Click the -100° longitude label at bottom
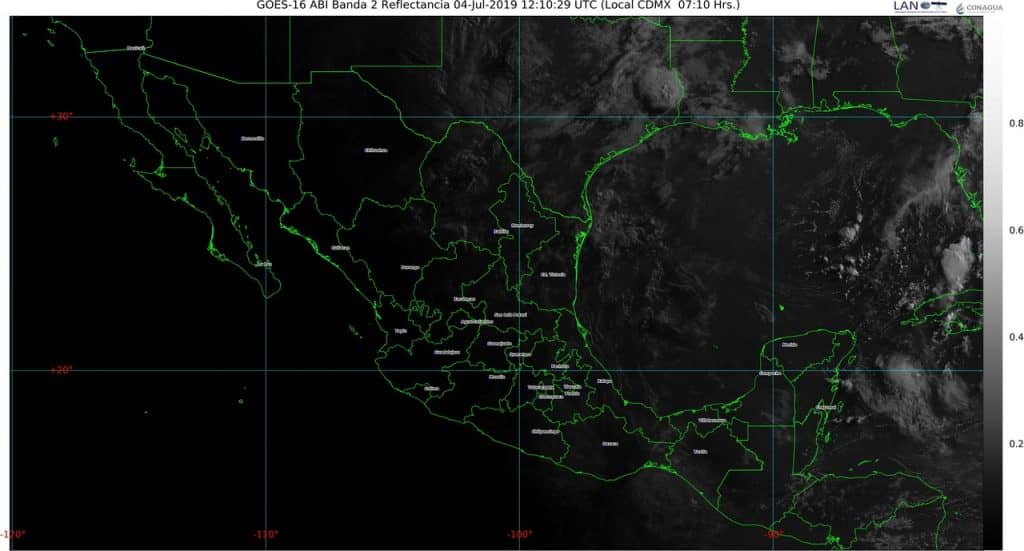This screenshot has height=551, width=1024. [x=518, y=534]
